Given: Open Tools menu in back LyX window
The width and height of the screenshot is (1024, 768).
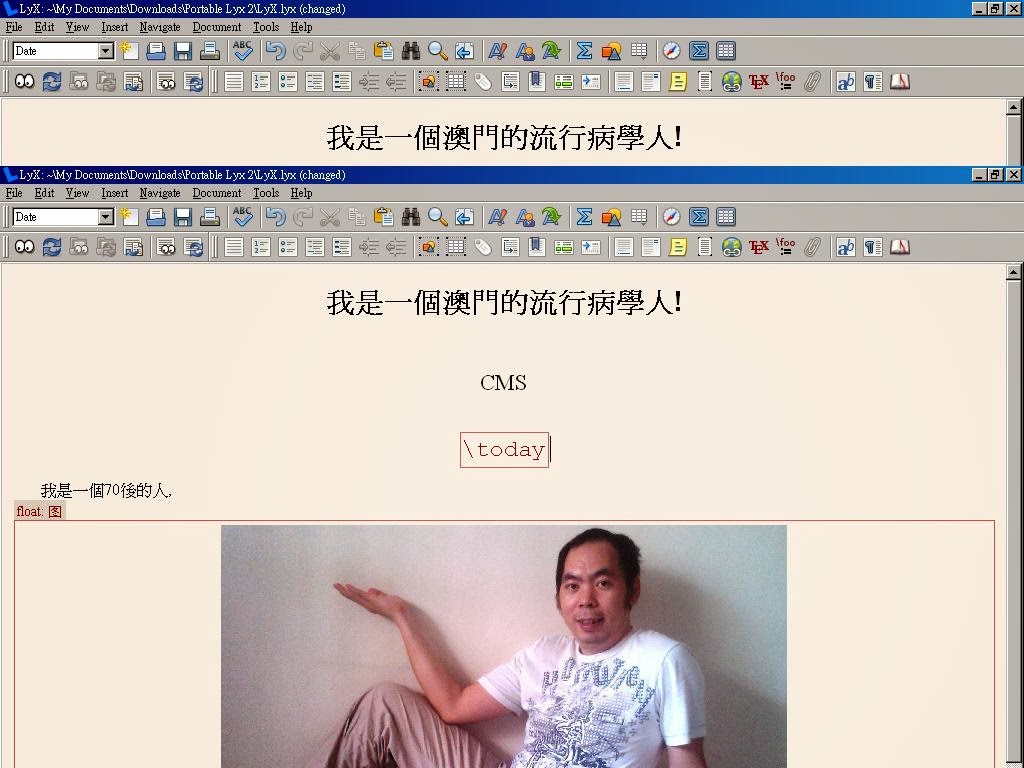Looking at the screenshot, I should pos(266,27).
